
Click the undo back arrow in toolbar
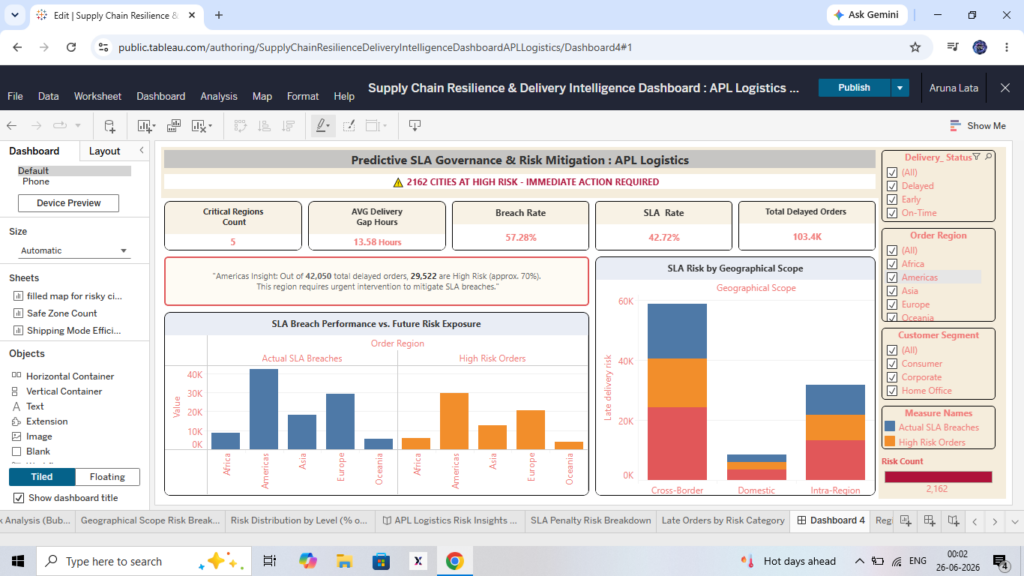[x=12, y=125]
